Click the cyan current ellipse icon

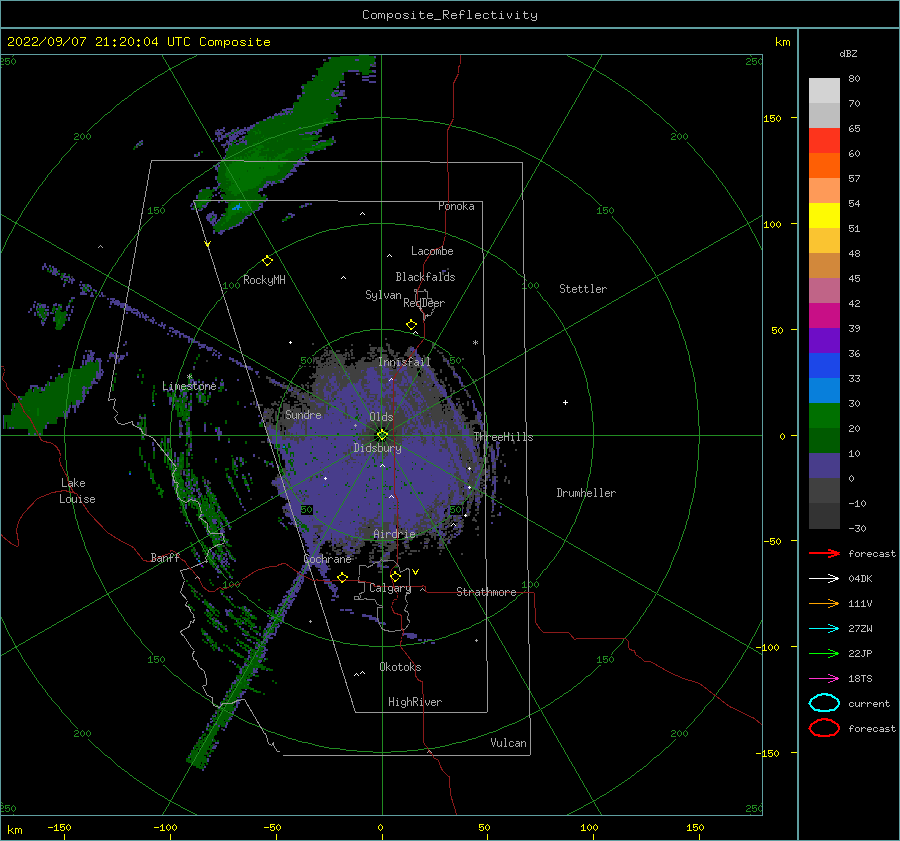coord(824,703)
